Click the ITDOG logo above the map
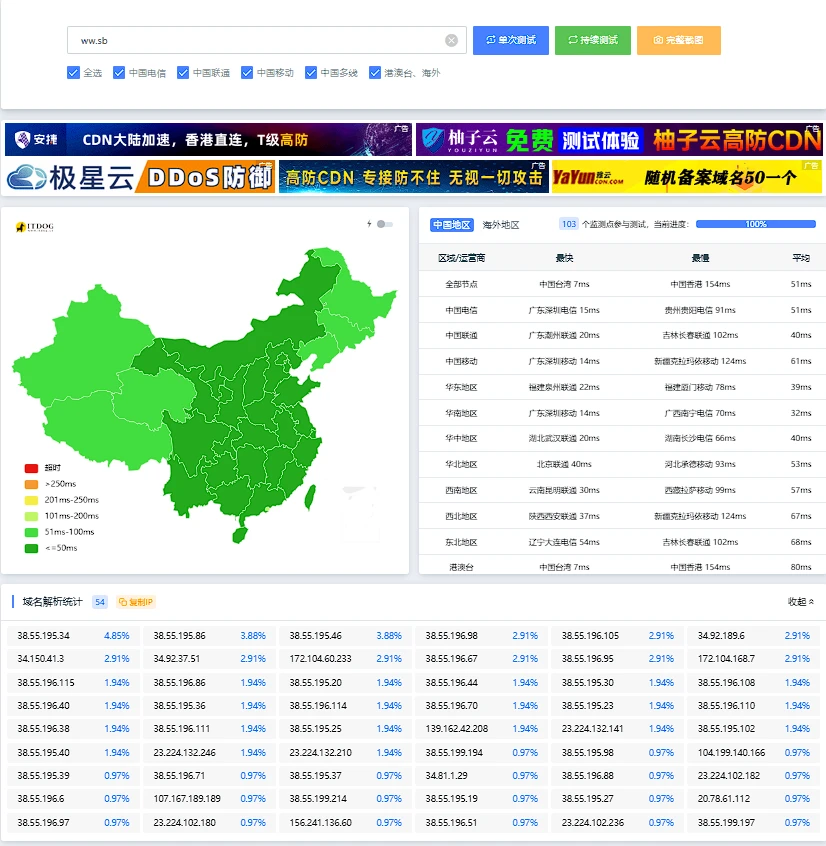Screen dimensions: 826x846 click(35, 227)
